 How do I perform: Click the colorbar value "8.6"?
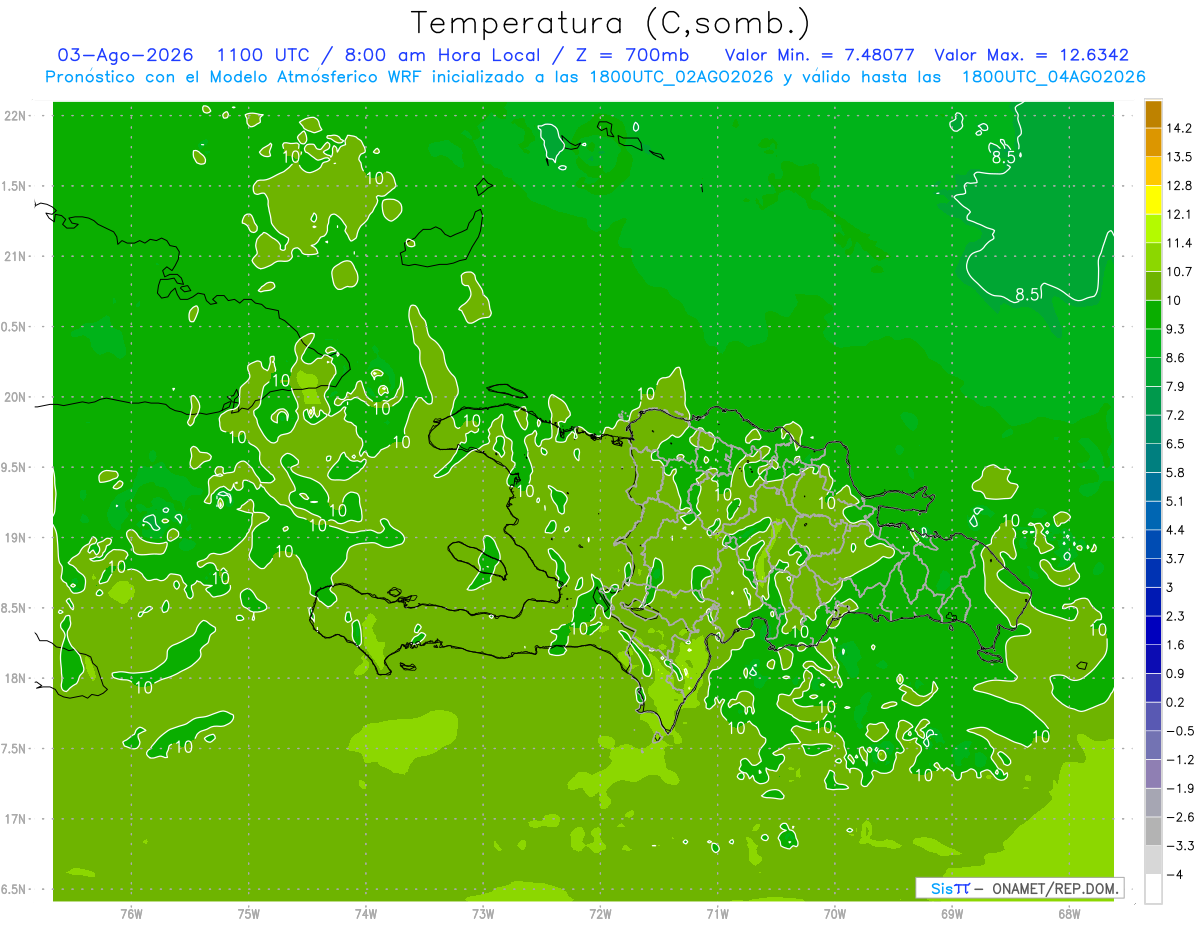(1176, 357)
